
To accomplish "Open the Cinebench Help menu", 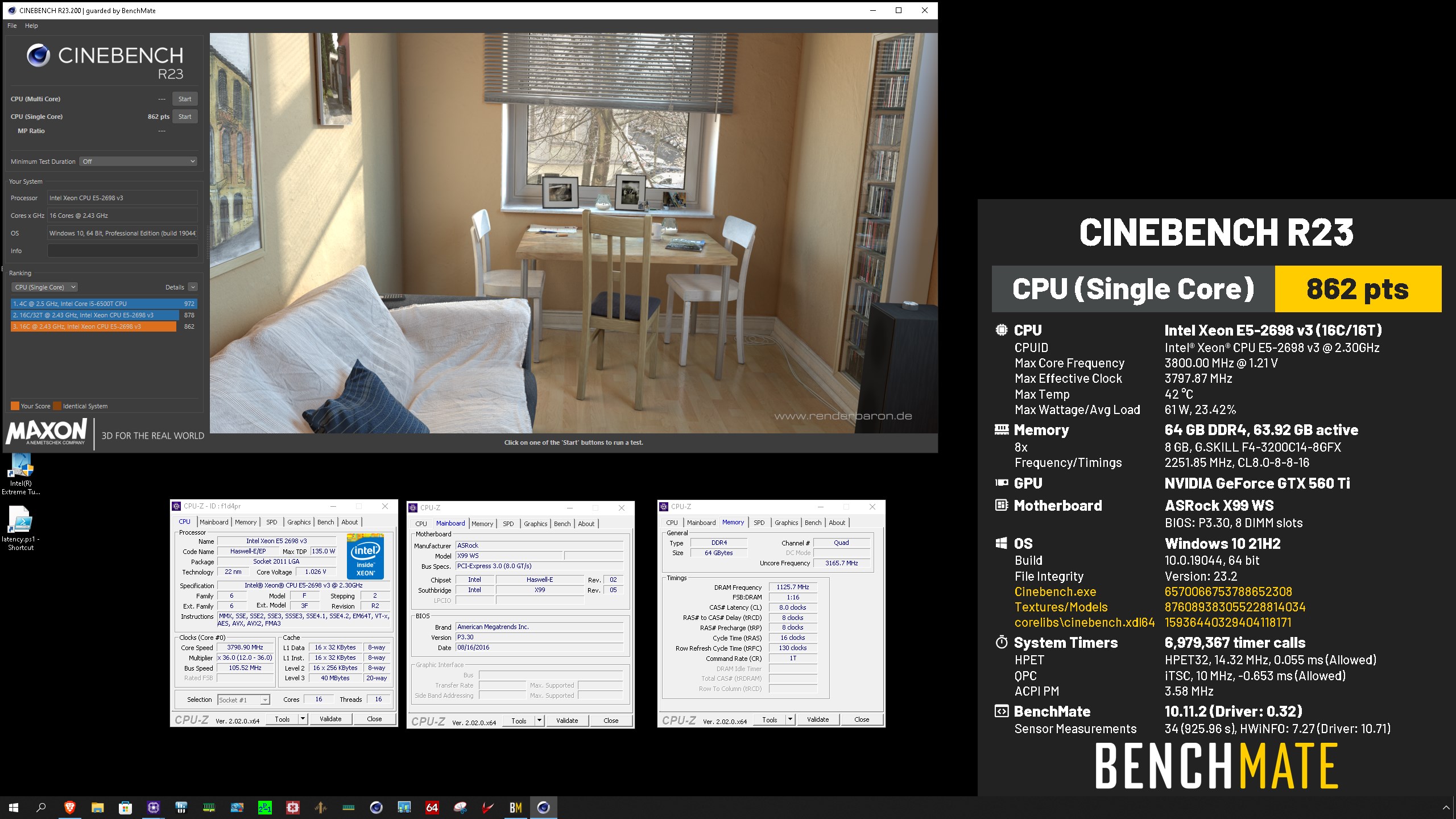I will 31,26.
